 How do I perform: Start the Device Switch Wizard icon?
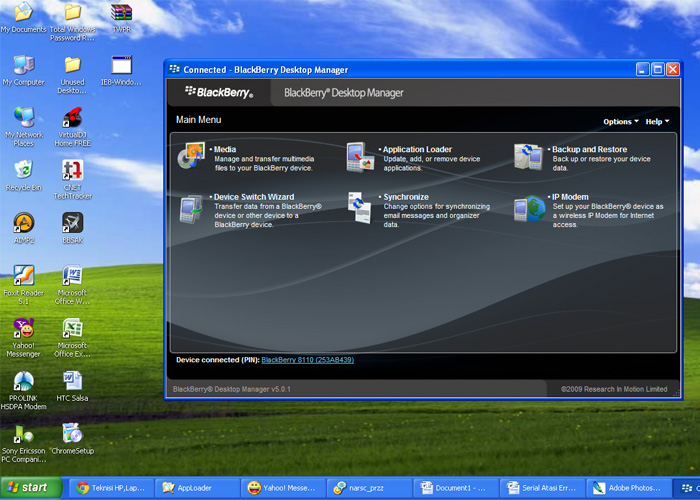click(x=191, y=207)
